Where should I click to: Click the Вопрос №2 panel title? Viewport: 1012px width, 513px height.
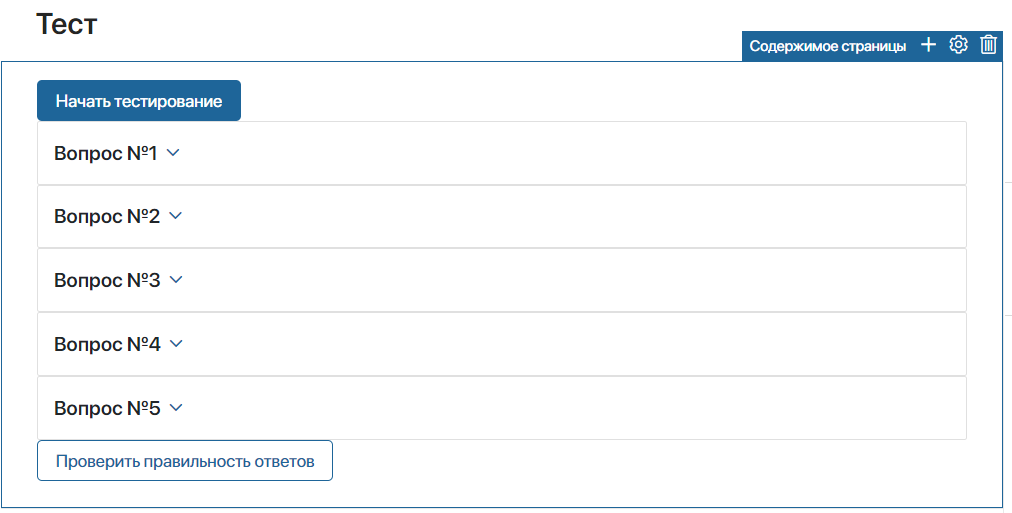click(107, 217)
